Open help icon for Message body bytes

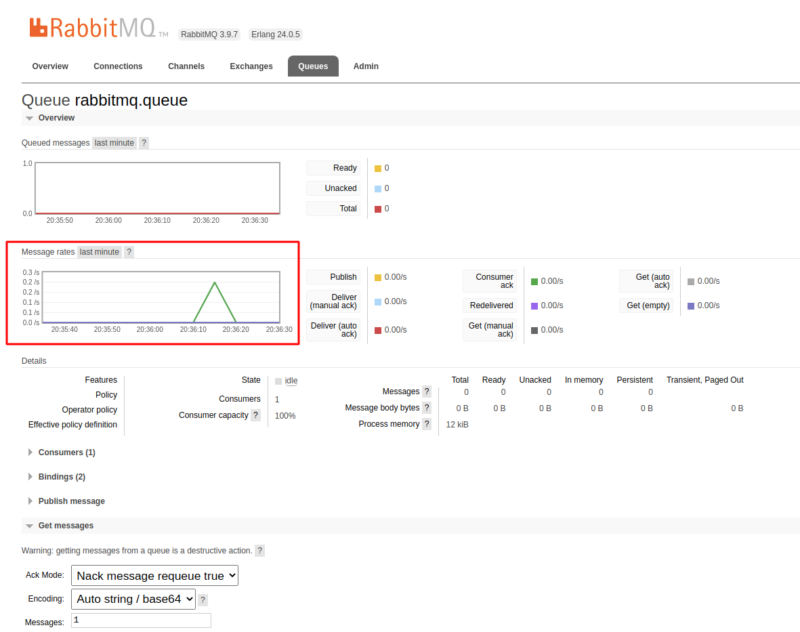coord(427,408)
